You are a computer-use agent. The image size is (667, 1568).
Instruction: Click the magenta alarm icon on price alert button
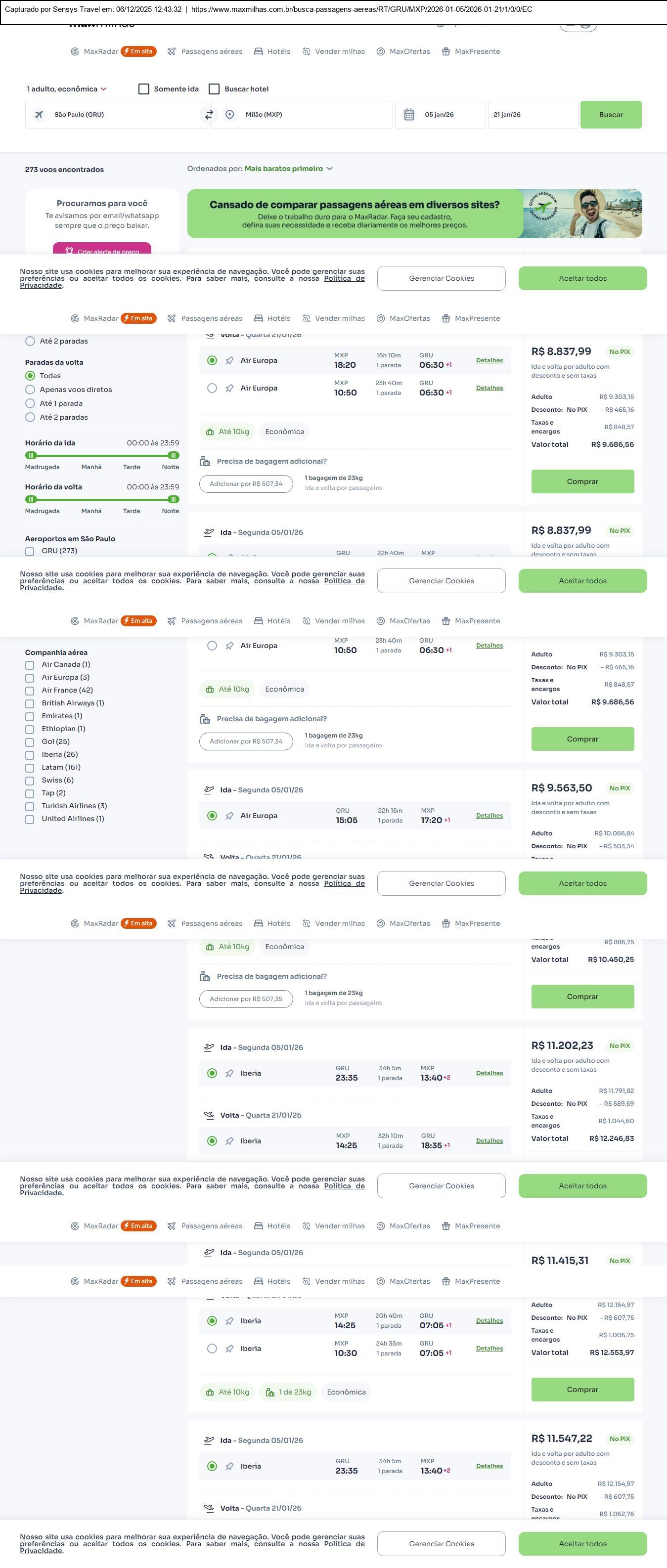(x=69, y=251)
